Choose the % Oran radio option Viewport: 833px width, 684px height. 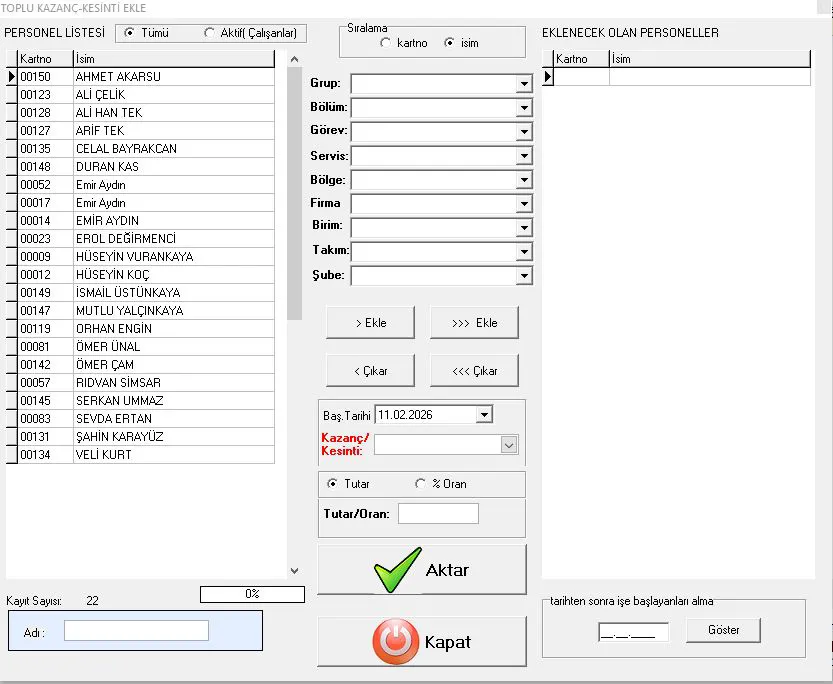coord(421,484)
